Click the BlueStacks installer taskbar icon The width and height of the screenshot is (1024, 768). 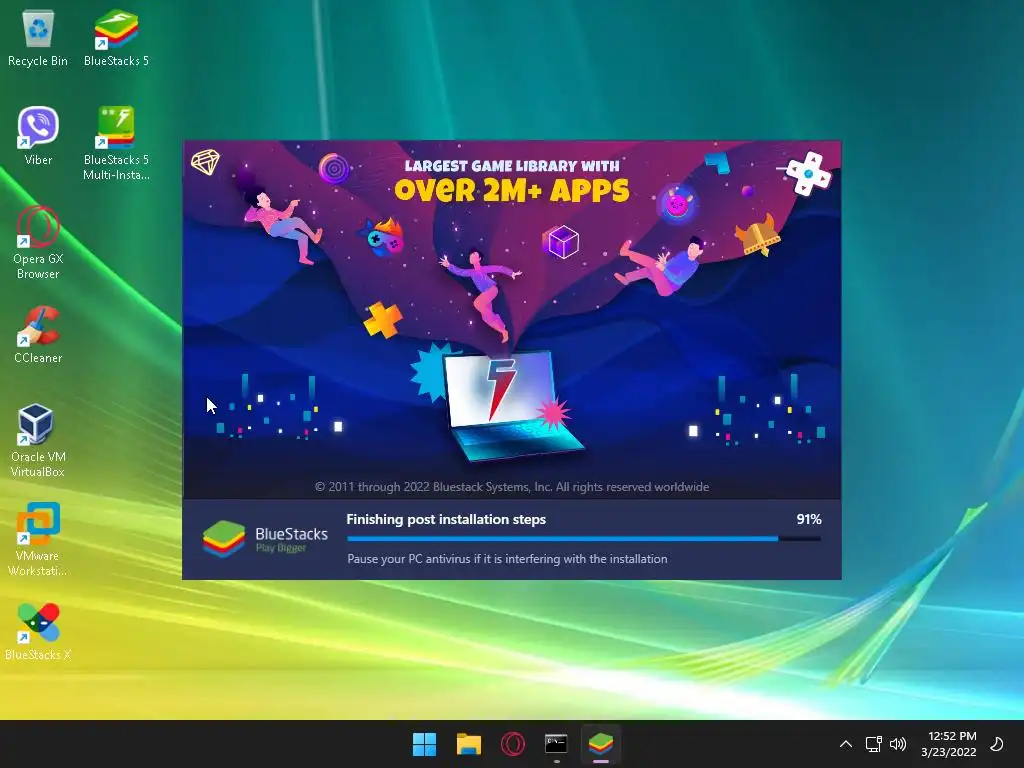[601, 744]
